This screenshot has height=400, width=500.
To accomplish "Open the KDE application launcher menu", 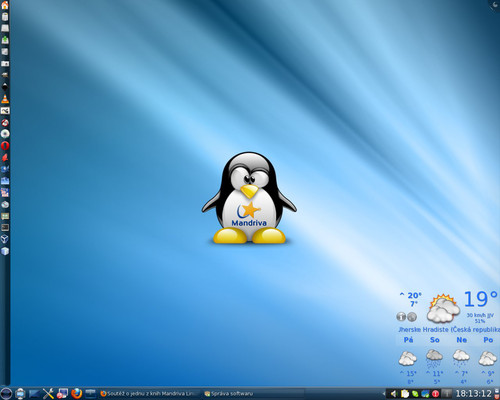I will click(6, 394).
